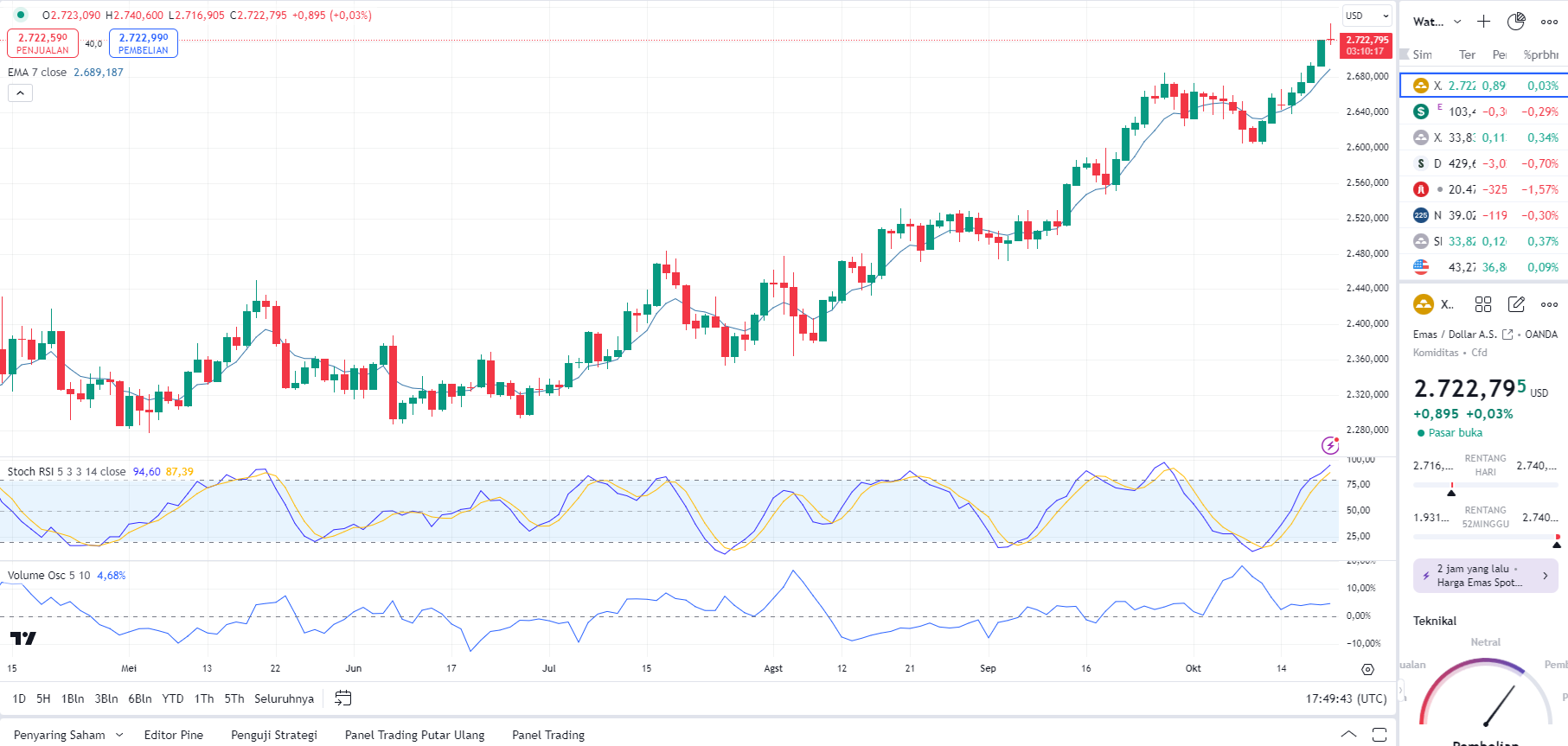Open the note edit icon in symbol details

(x=1516, y=304)
